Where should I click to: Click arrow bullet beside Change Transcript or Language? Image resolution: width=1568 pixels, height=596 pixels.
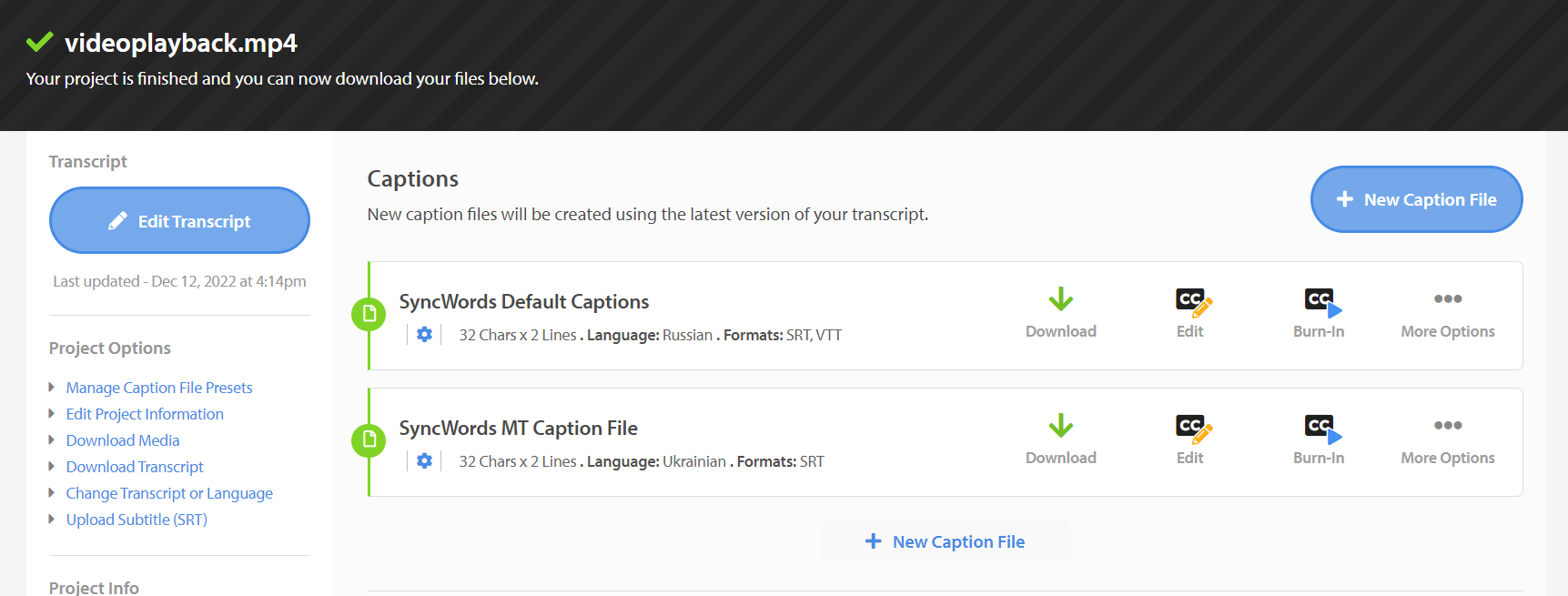(x=52, y=492)
